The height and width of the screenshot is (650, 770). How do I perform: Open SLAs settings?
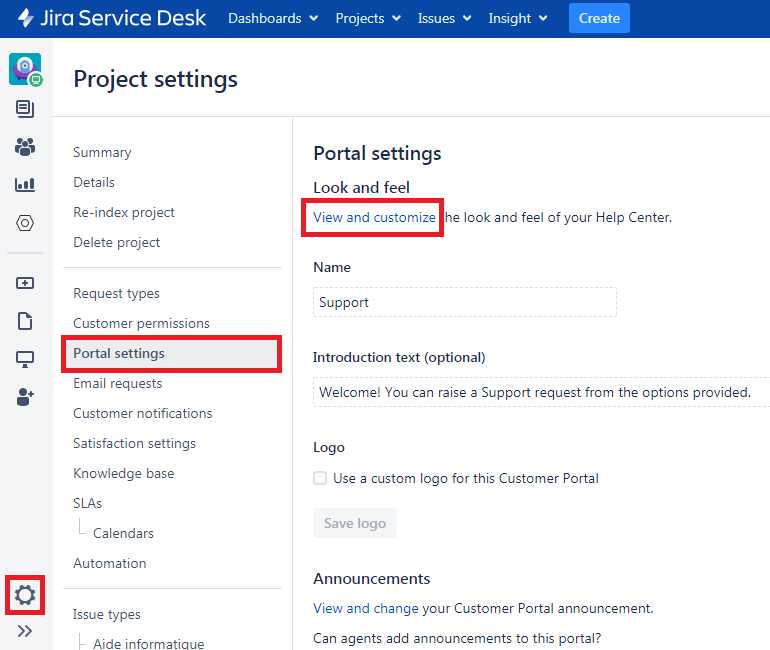[x=87, y=503]
